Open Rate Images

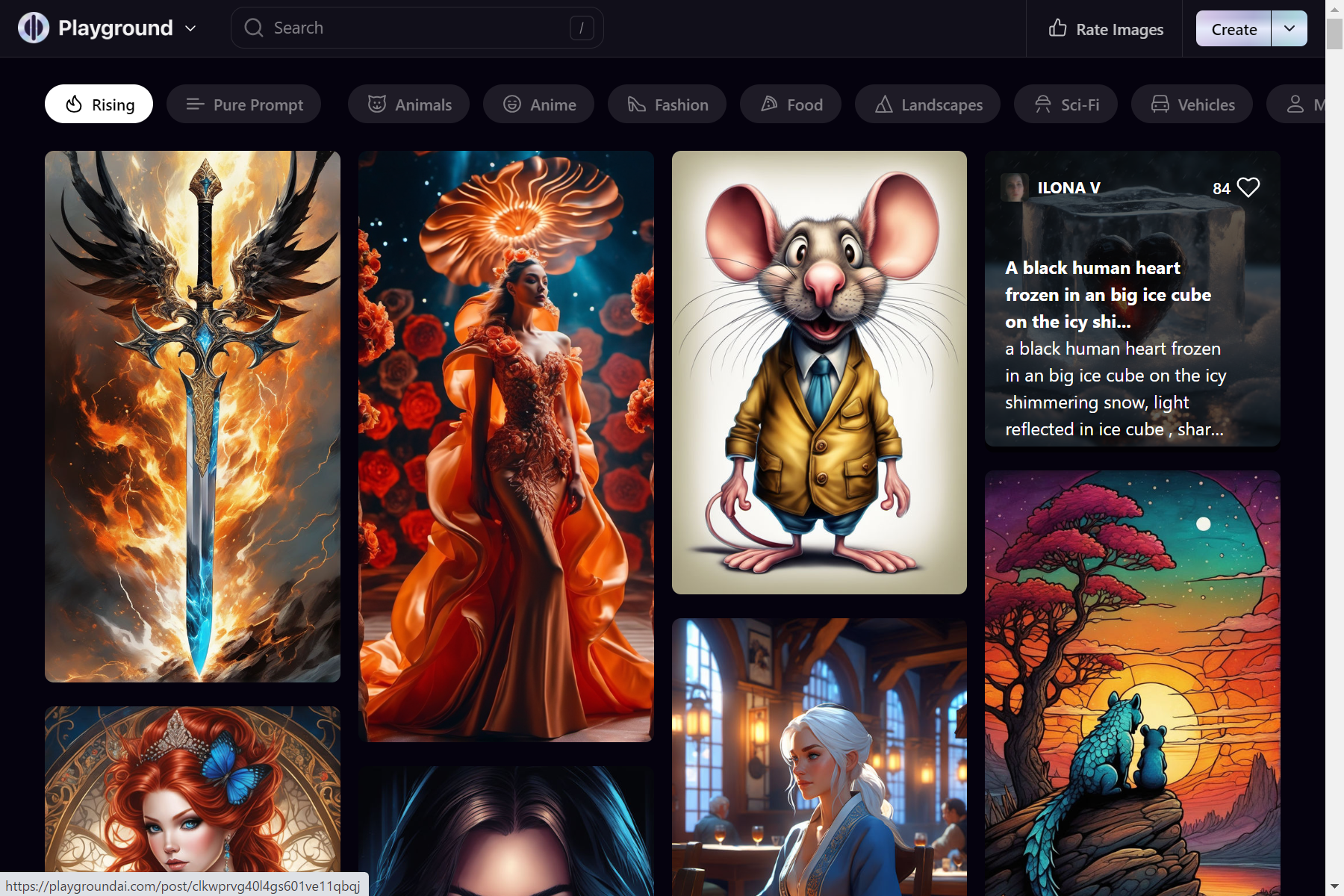[x=1105, y=29]
